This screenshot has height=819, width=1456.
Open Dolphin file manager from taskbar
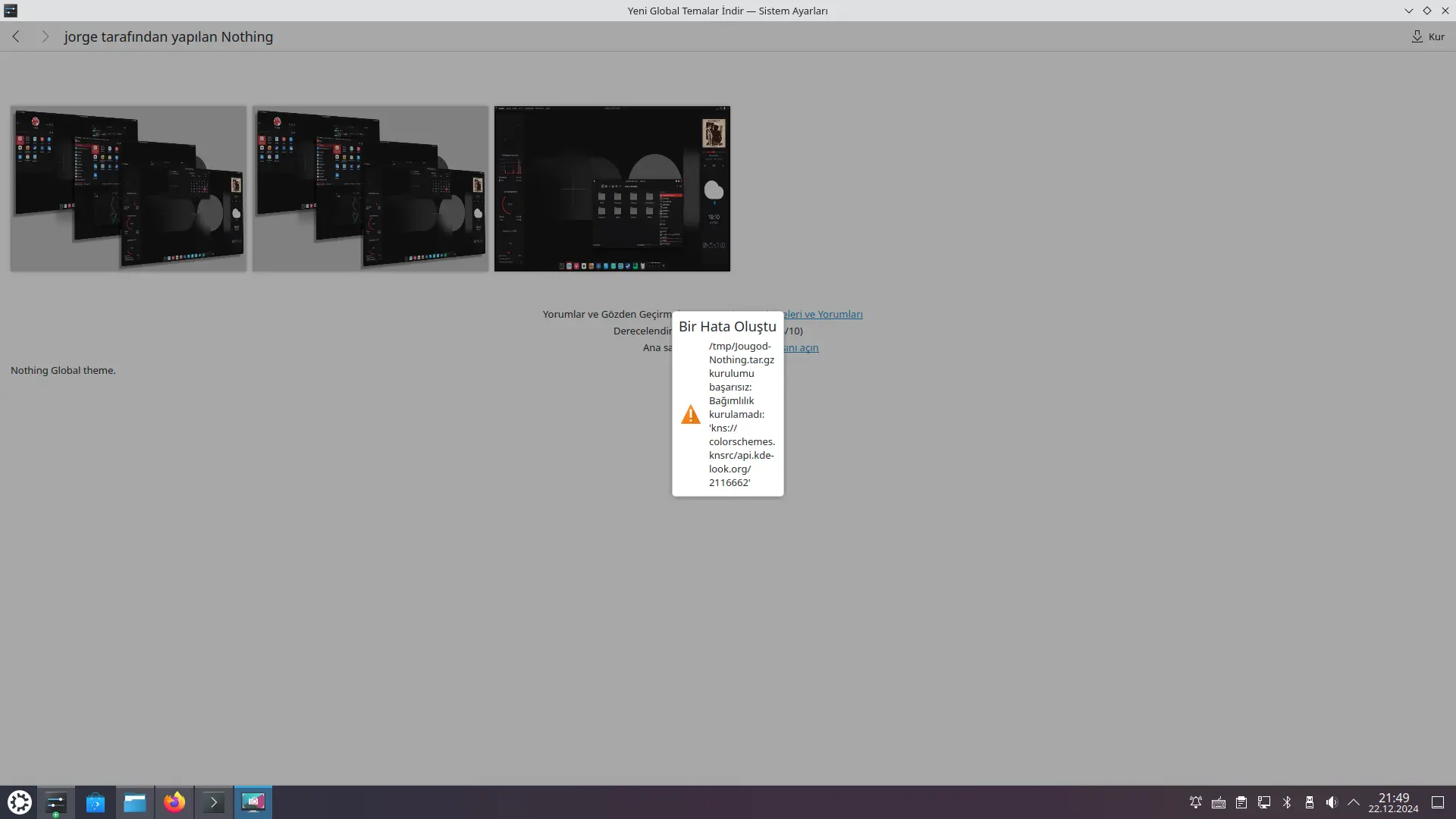click(135, 802)
